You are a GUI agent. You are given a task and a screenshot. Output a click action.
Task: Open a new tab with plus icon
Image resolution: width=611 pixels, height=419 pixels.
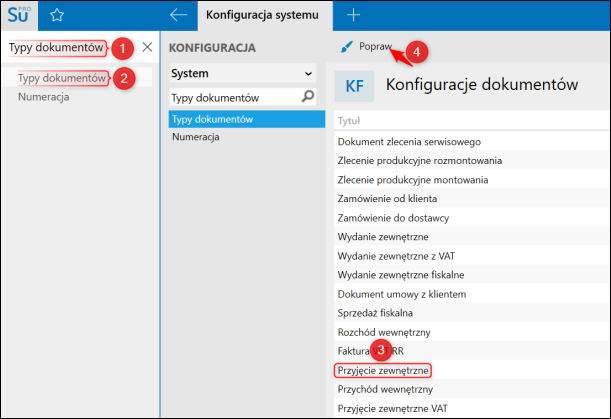352,15
